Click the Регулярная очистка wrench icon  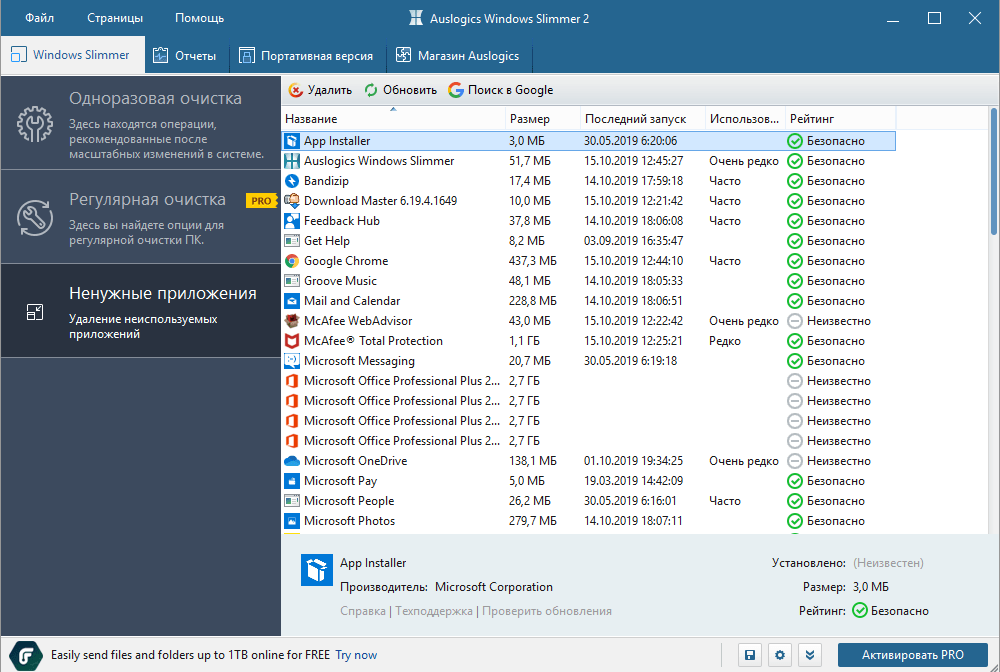(34, 218)
